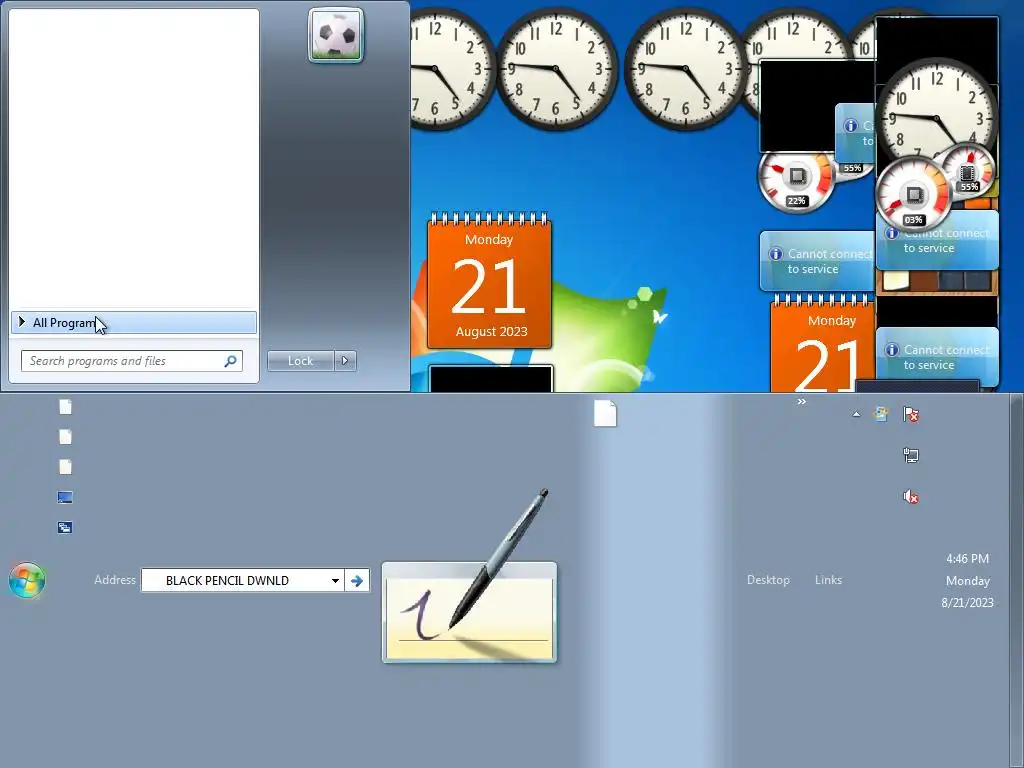Click the tray icon left of the flag
The image size is (1024, 768).
[x=880, y=414]
